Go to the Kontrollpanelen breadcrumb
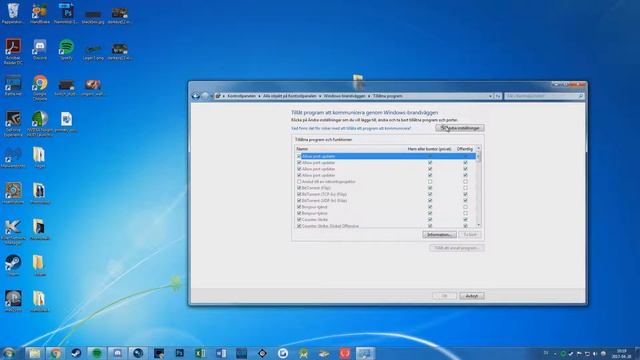Screen dimensions: 640x360 pos(242,96)
